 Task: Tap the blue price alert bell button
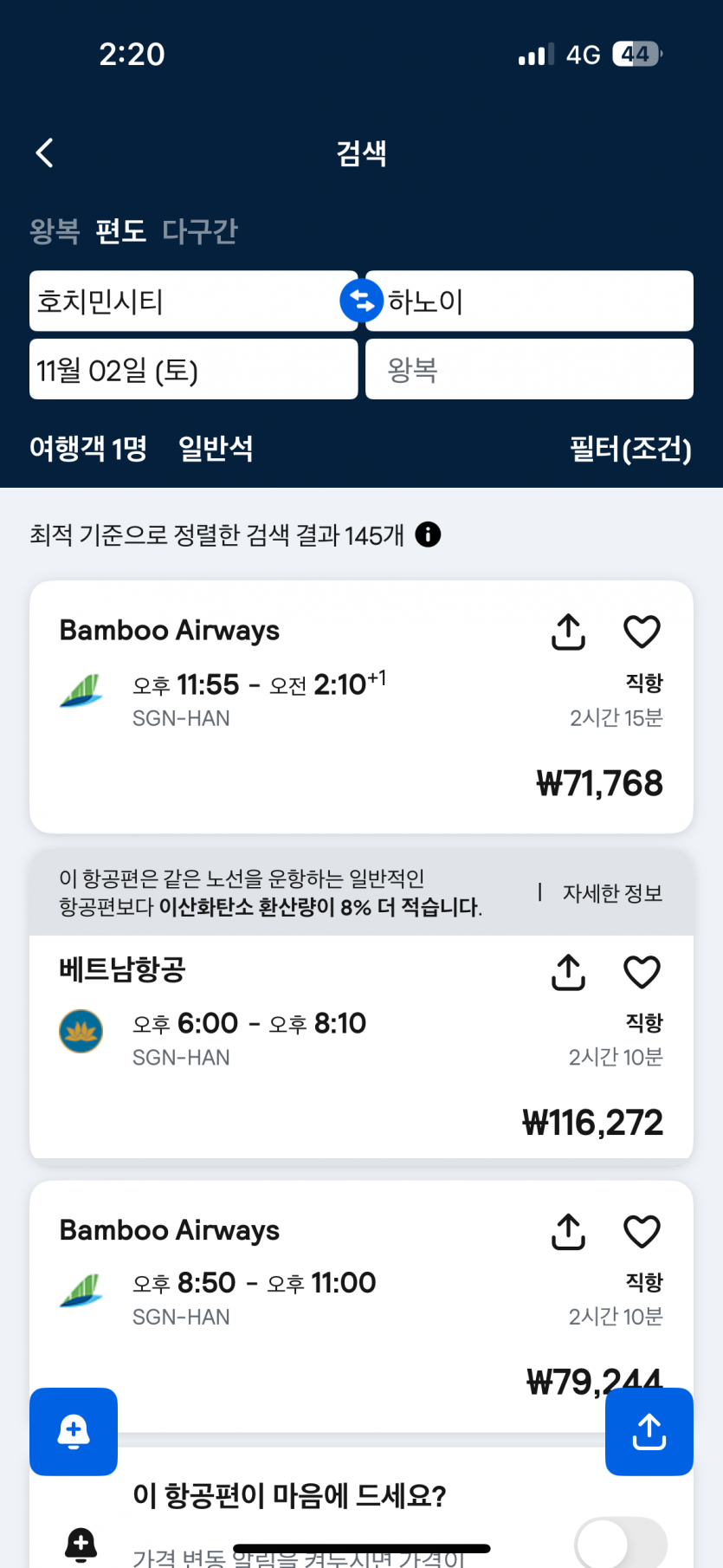point(74,1431)
